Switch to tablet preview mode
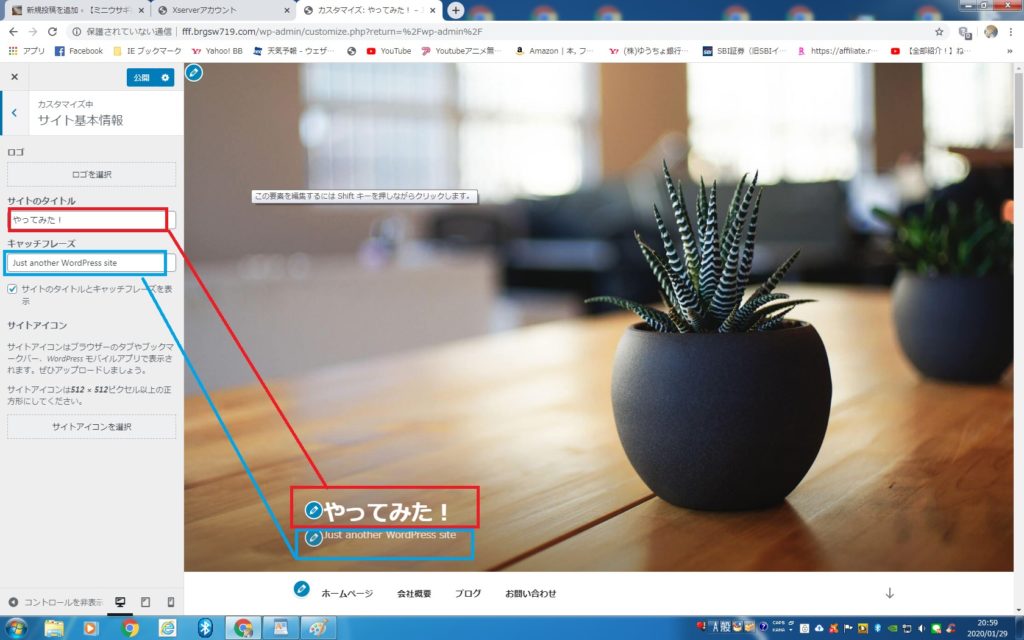 [x=145, y=602]
